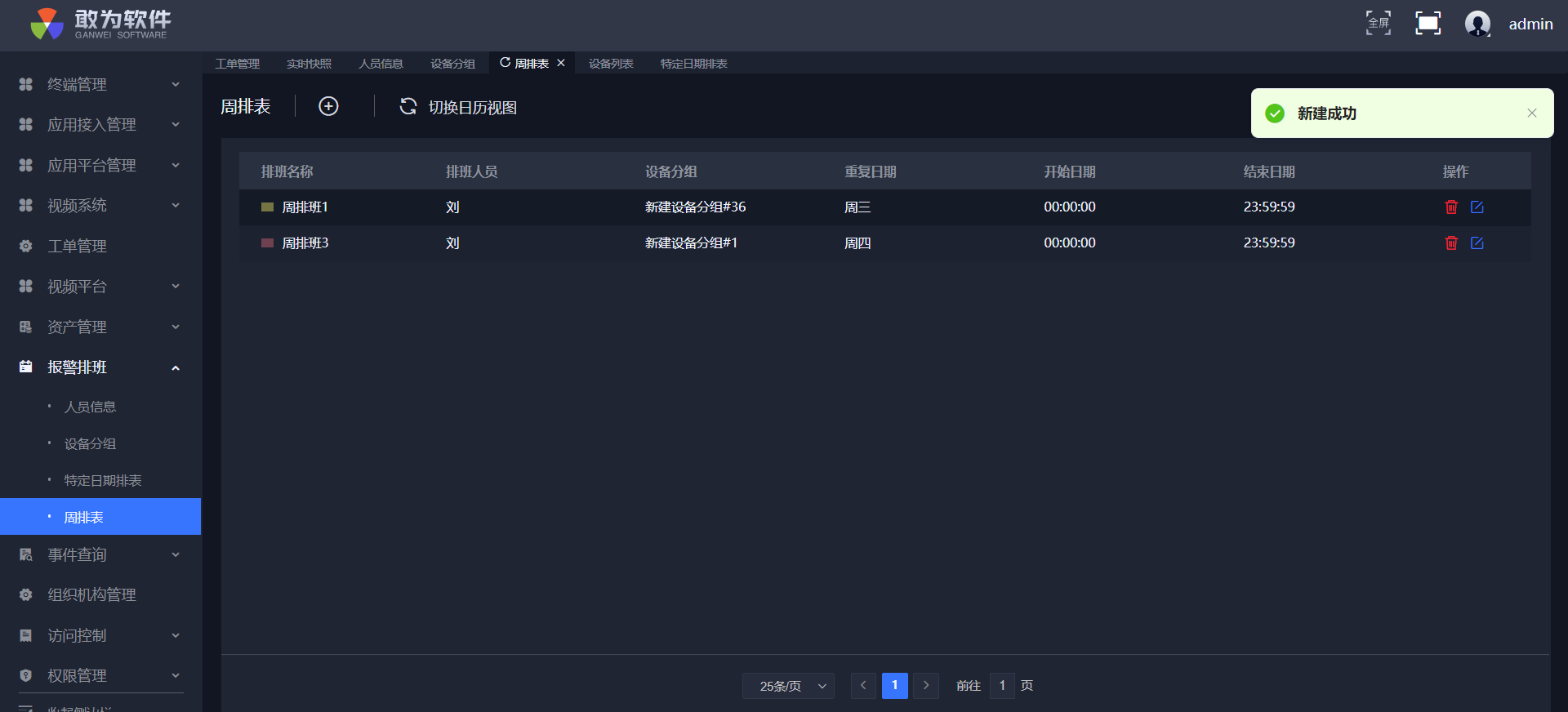Go to next page in pagination

(x=926, y=686)
